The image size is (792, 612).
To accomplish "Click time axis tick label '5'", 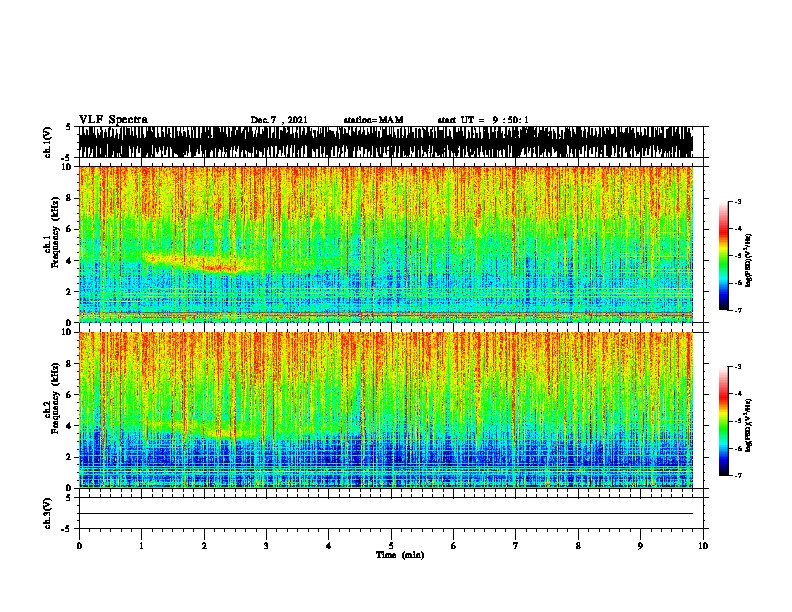I will point(391,546).
